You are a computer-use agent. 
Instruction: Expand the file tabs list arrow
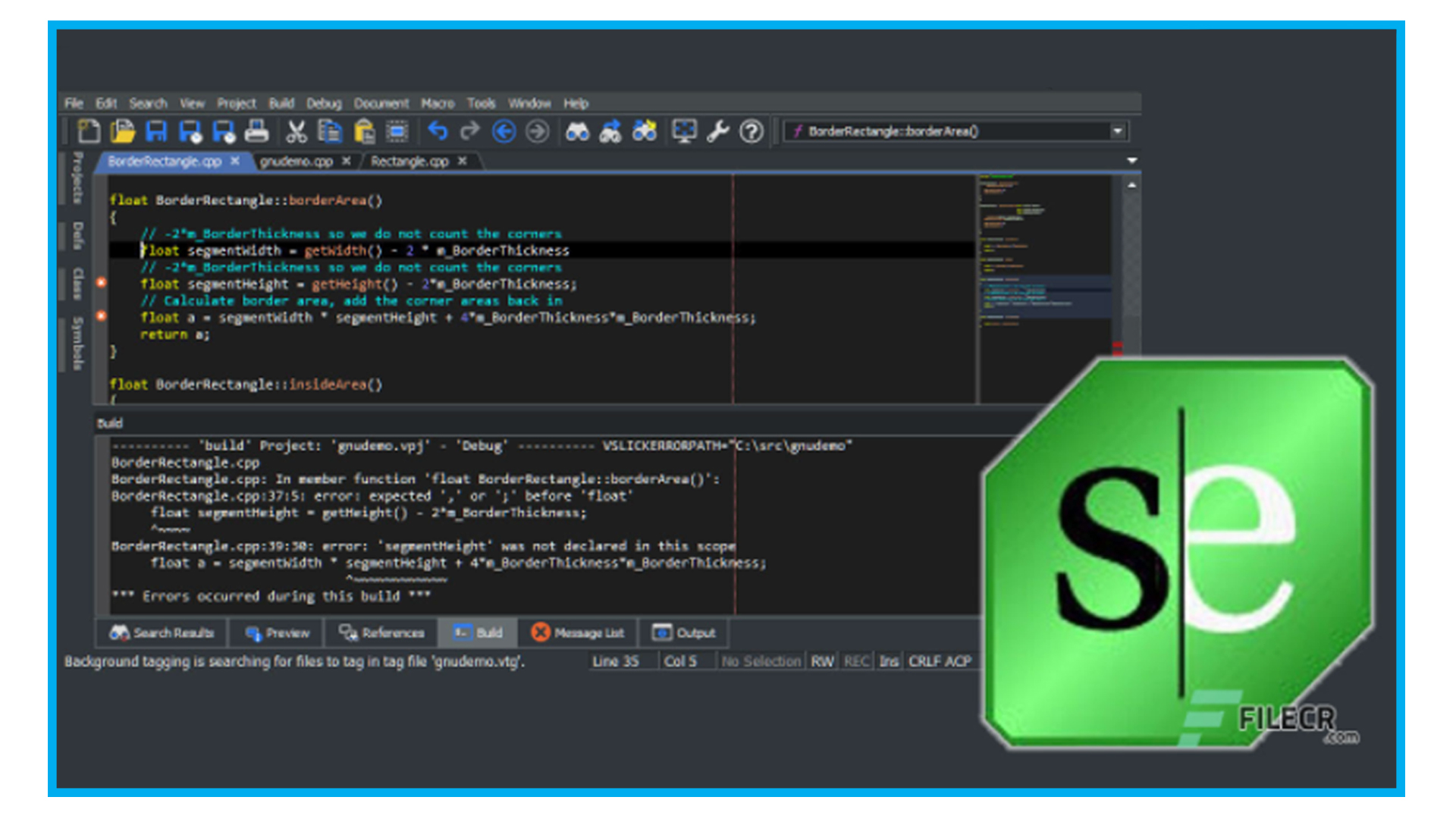(x=1131, y=161)
